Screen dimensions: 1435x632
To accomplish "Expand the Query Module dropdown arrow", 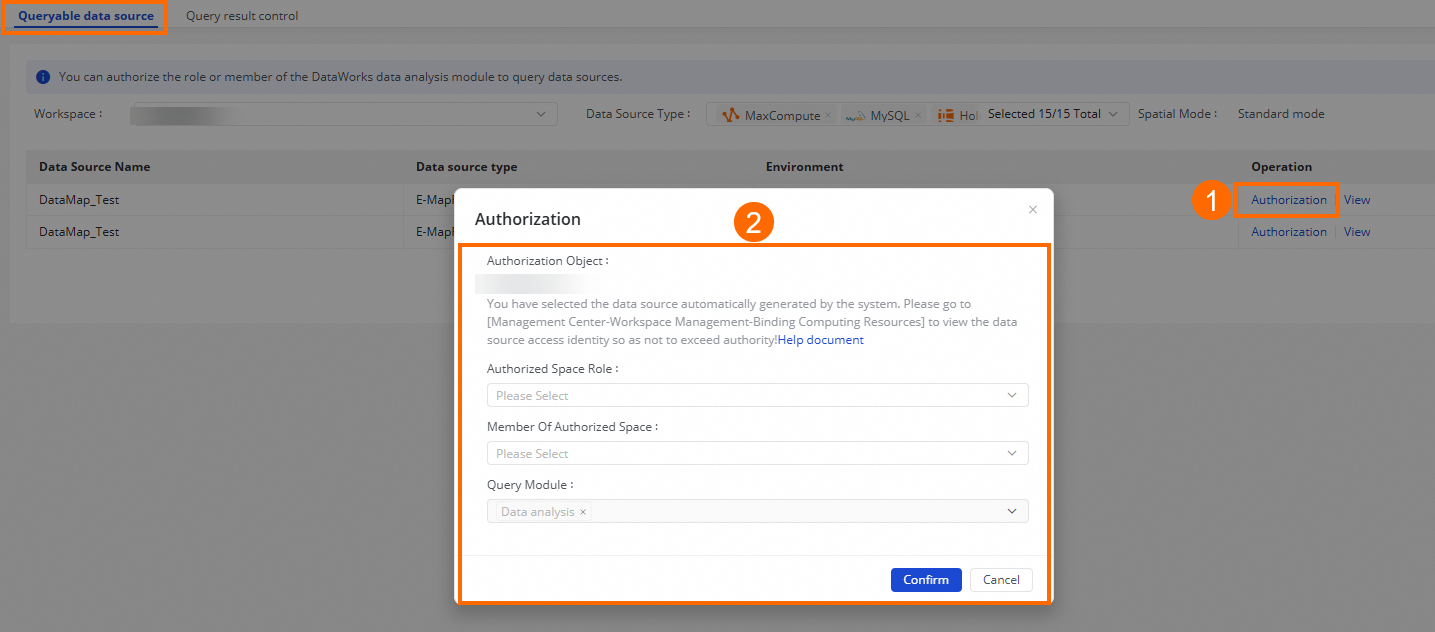I will click(1012, 512).
